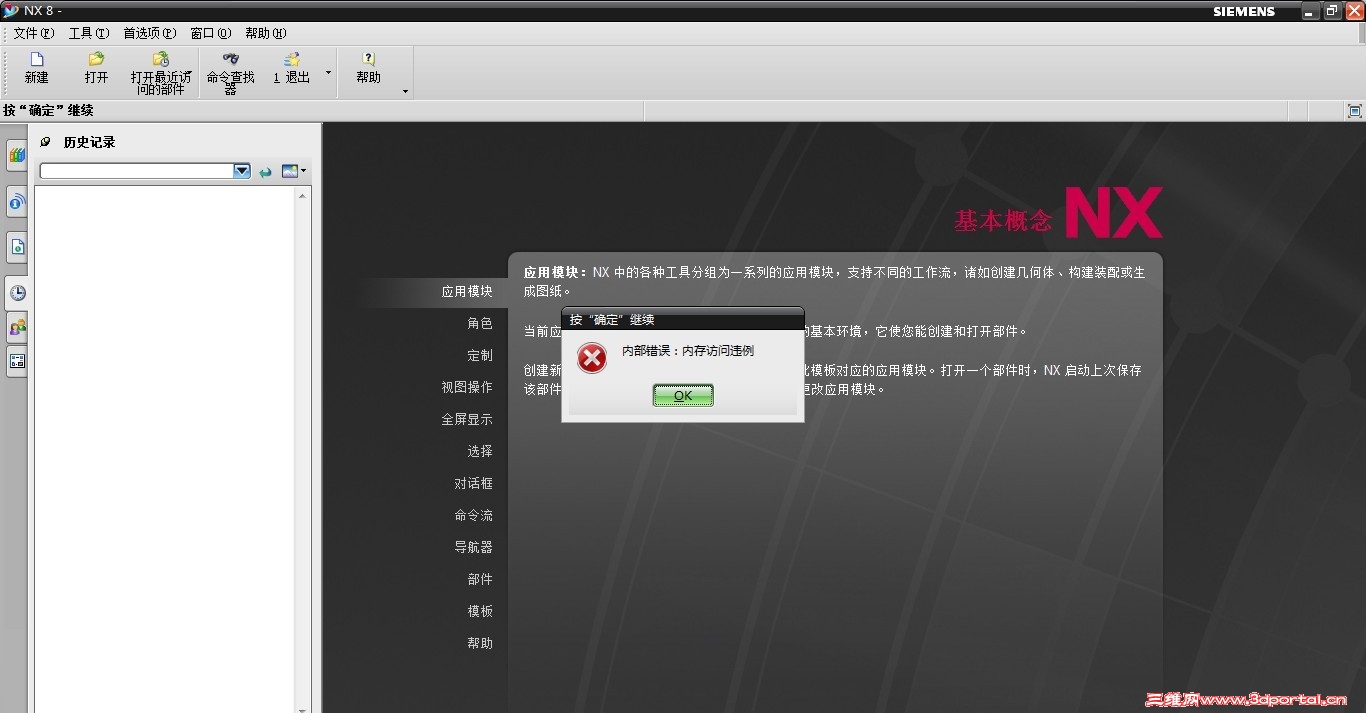Open the 首选项(P) menu

(x=150, y=33)
